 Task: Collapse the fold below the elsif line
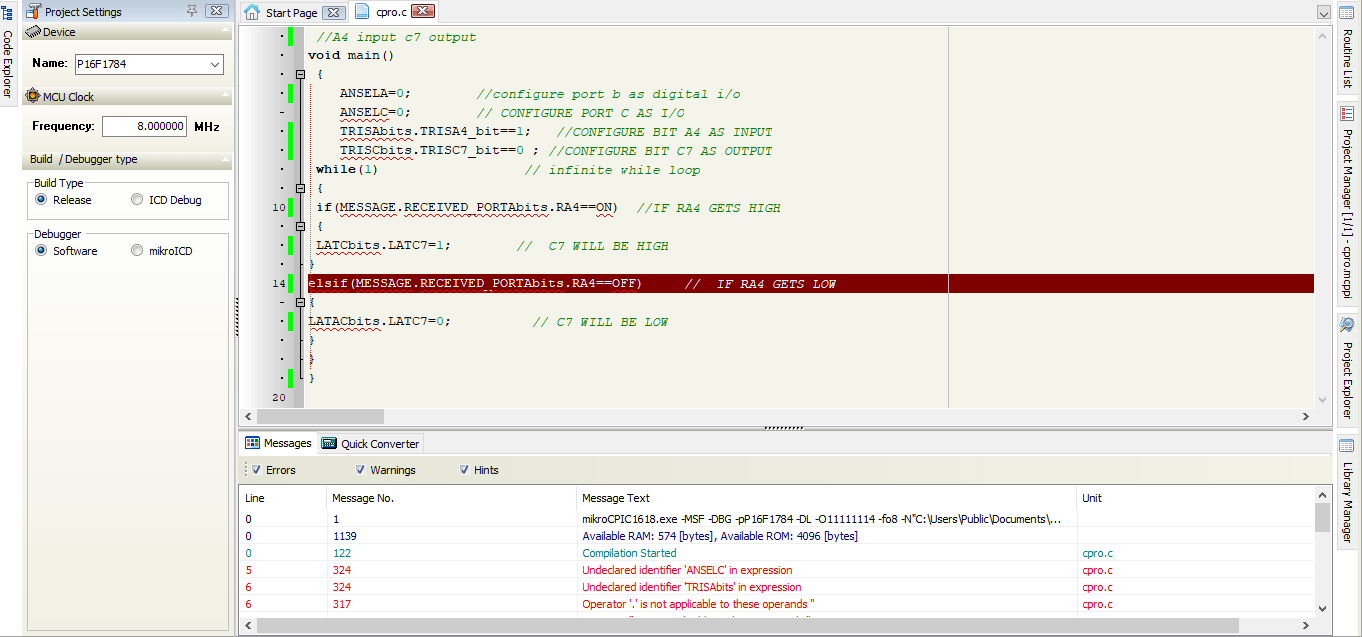(x=300, y=303)
